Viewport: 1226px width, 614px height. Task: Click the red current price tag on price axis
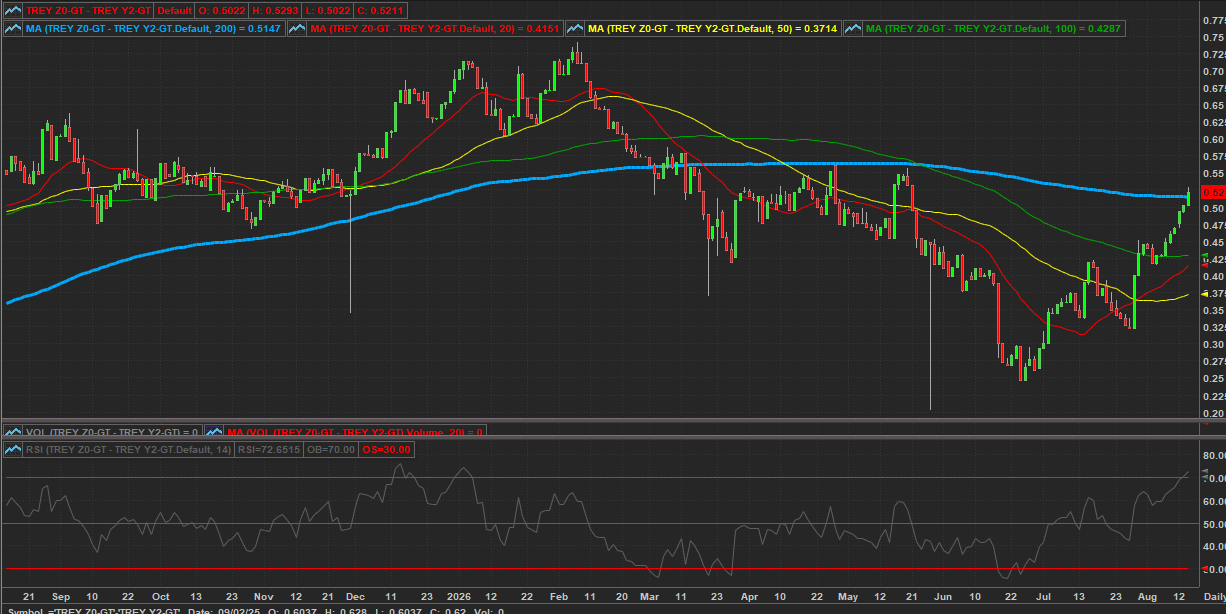[x=1211, y=191]
